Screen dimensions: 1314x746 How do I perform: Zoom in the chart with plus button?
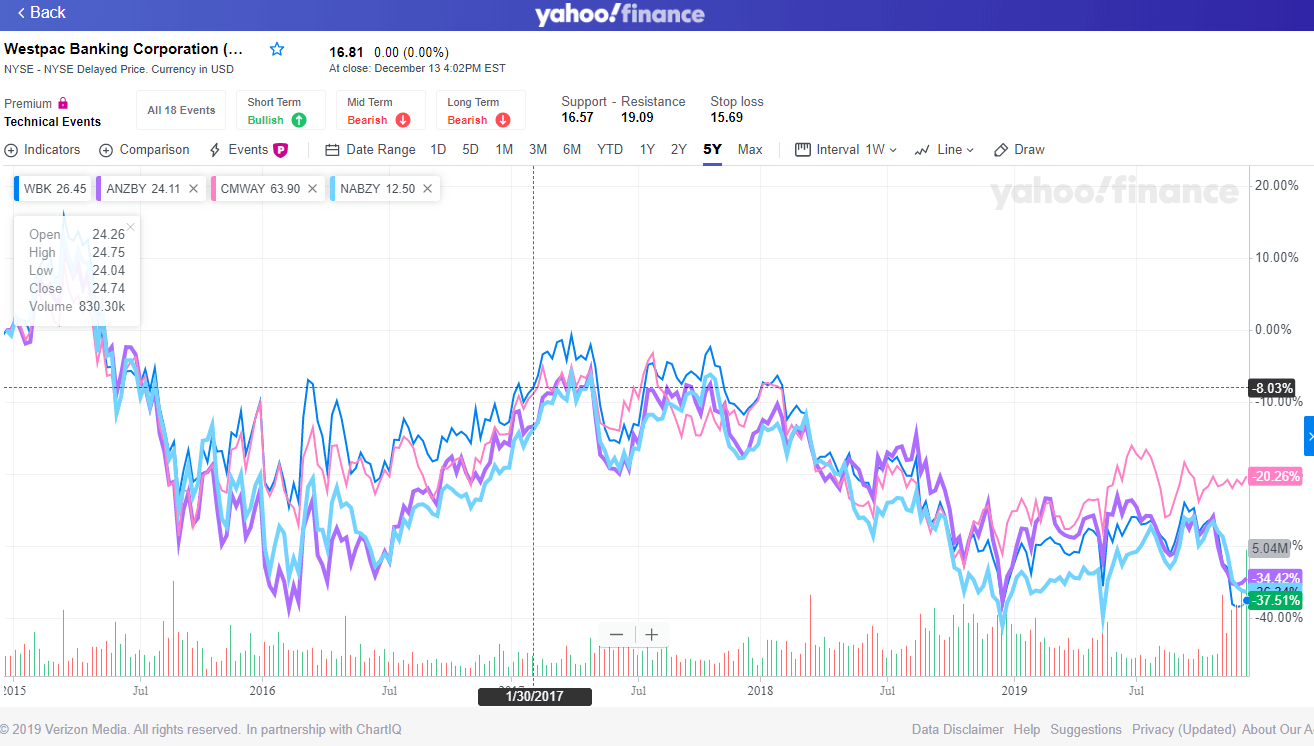click(x=651, y=635)
